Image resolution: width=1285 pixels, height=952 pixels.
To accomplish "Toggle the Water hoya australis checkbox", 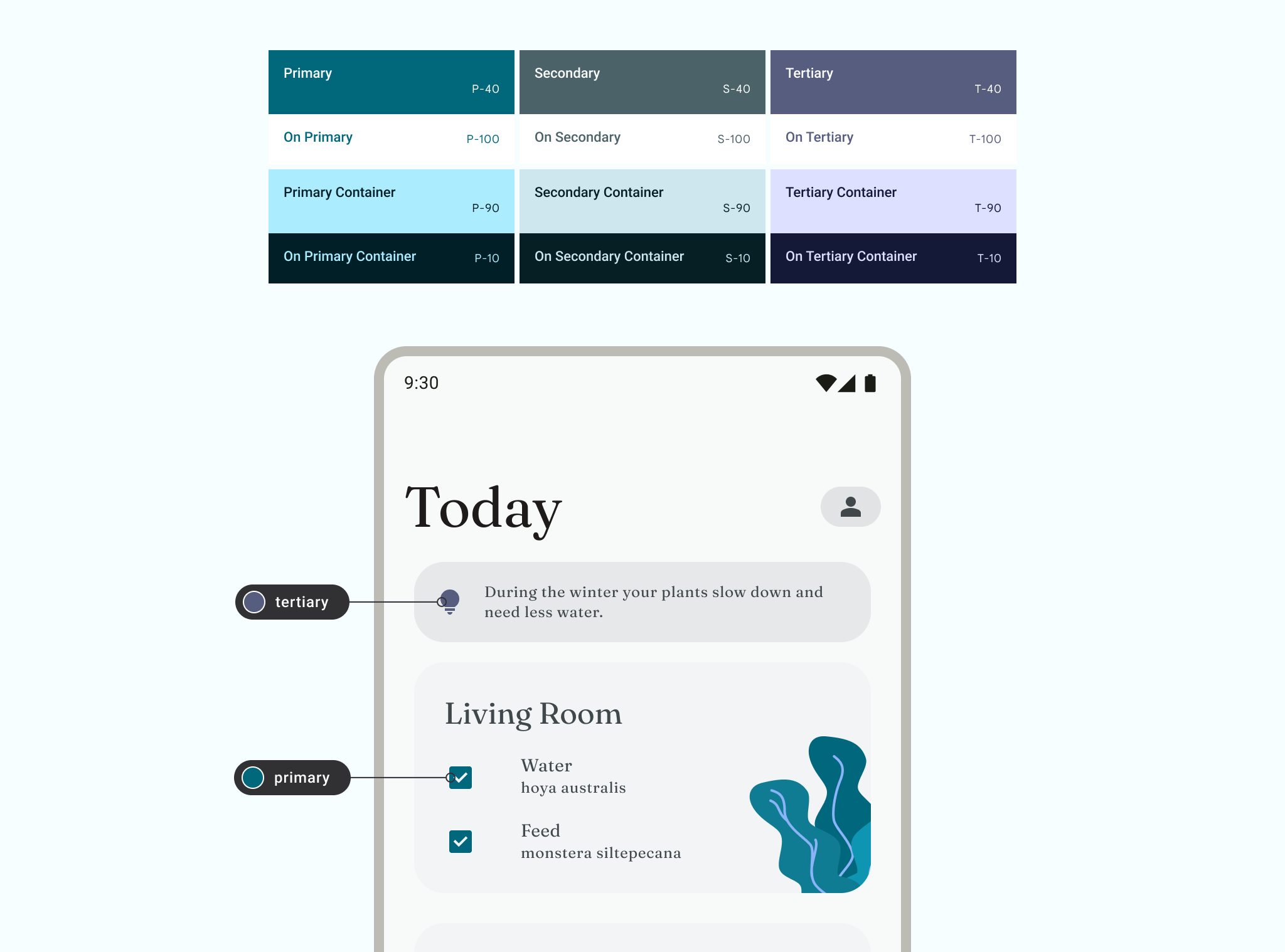I will 460,776.
